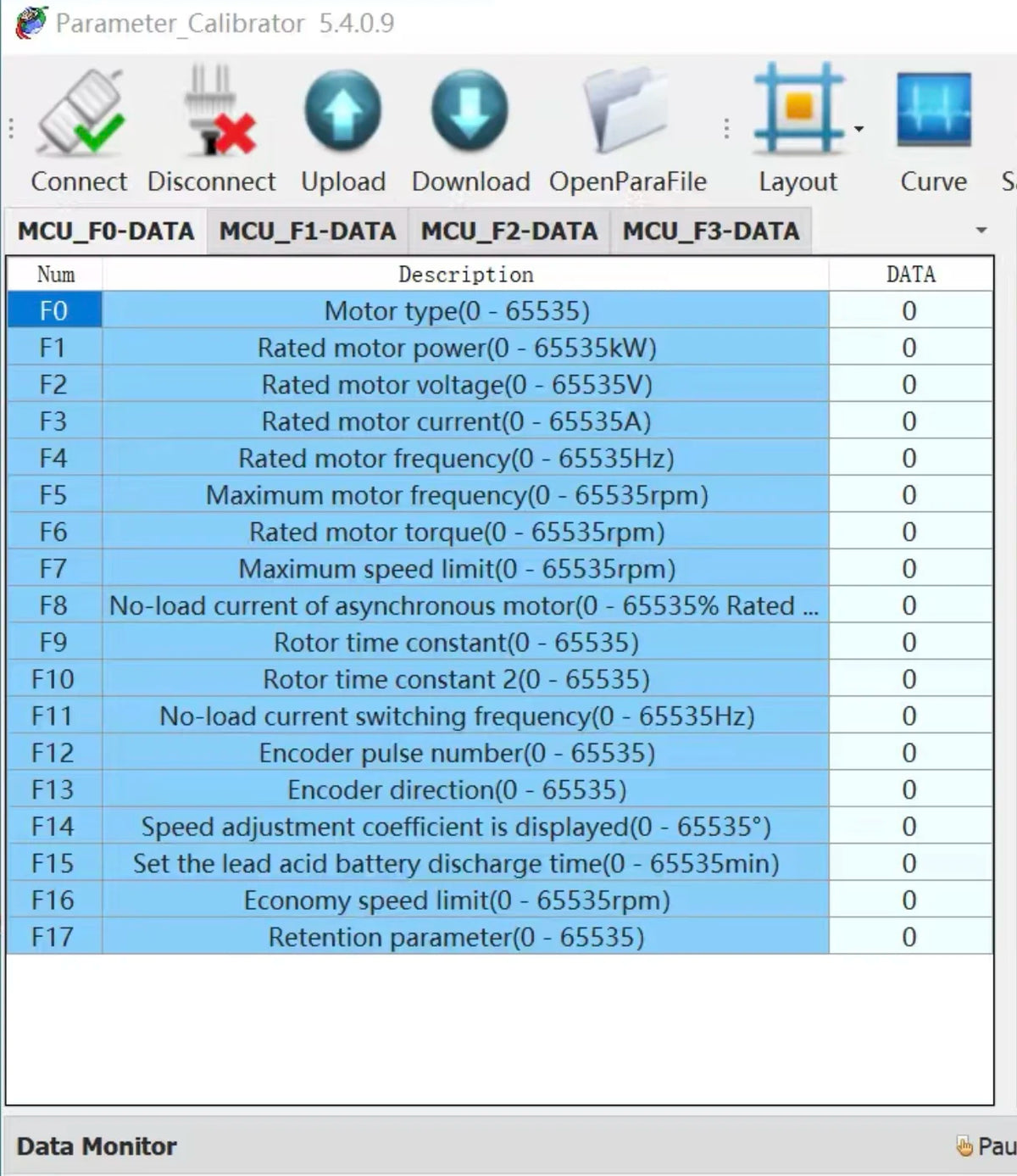This screenshot has height=1176, width=1017.
Task: Click the DATA cell in the F11 row
Action: tap(910, 716)
